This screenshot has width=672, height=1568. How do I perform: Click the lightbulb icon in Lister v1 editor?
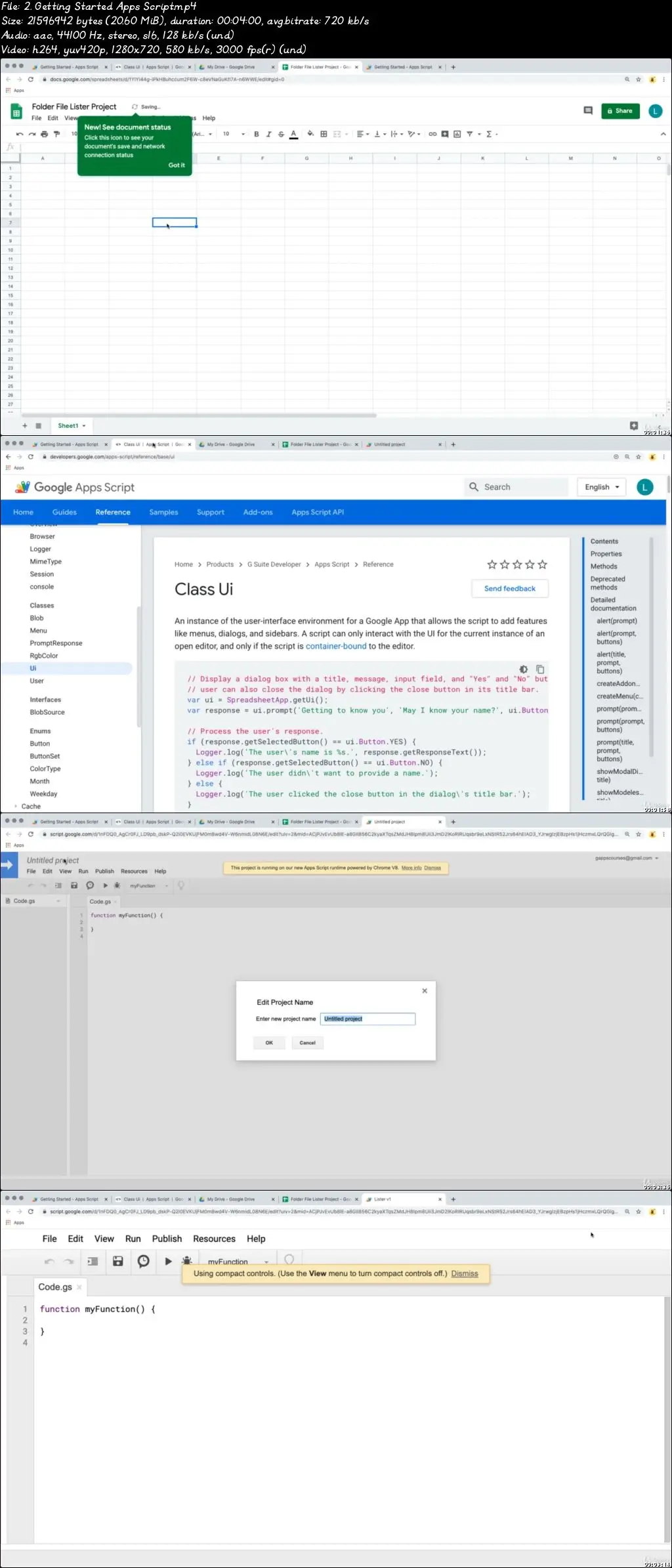tap(289, 1260)
